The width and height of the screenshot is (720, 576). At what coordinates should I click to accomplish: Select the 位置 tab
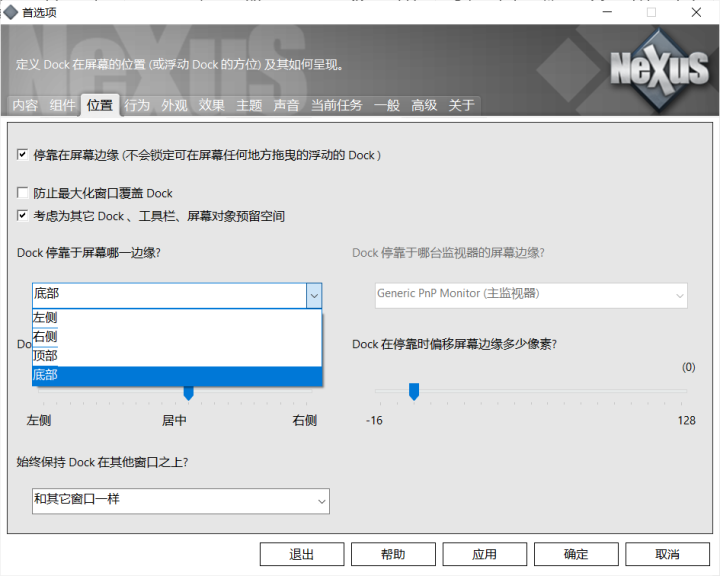(100, 105)
